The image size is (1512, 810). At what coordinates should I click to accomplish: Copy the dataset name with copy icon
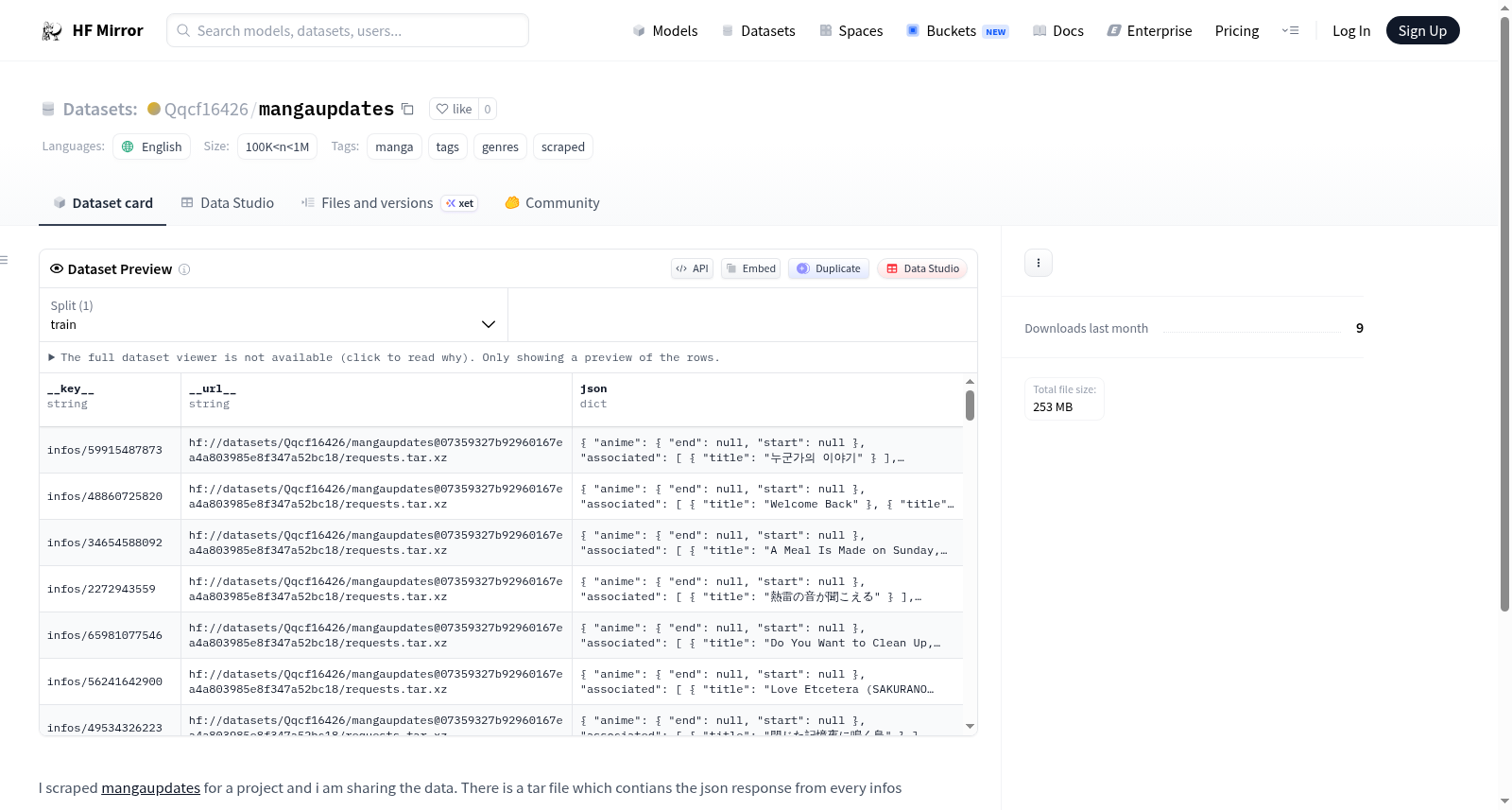[407, 109]
